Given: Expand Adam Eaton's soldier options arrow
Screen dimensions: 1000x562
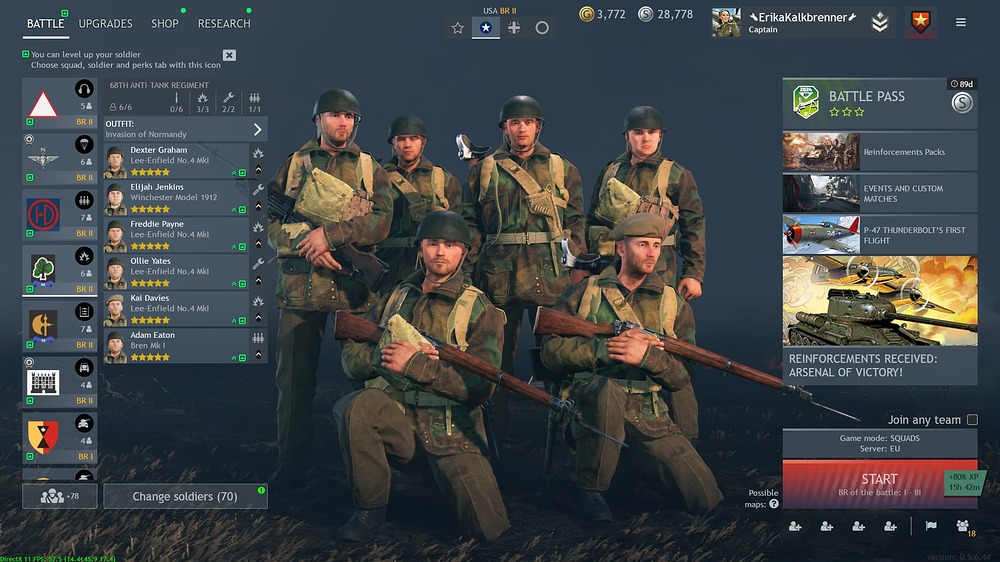Looking at the screenshot, I should (258, 355).
